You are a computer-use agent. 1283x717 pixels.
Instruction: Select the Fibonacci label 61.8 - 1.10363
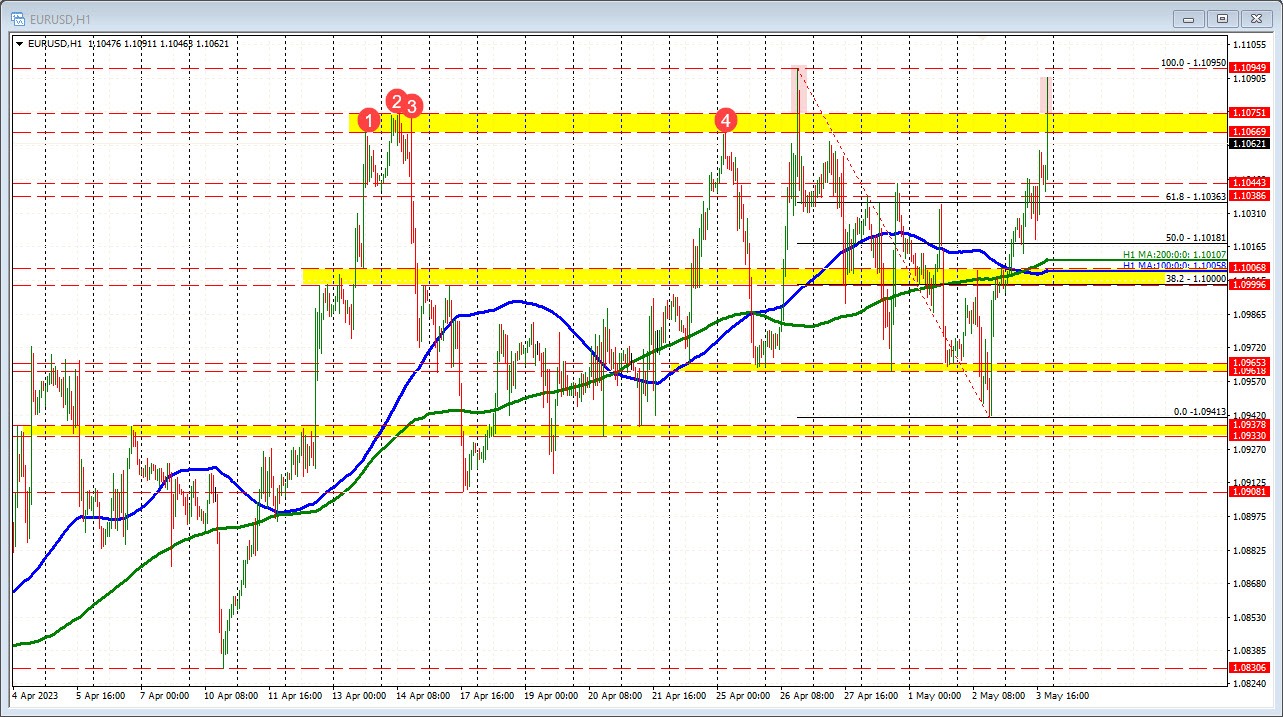pos(1196,197)
